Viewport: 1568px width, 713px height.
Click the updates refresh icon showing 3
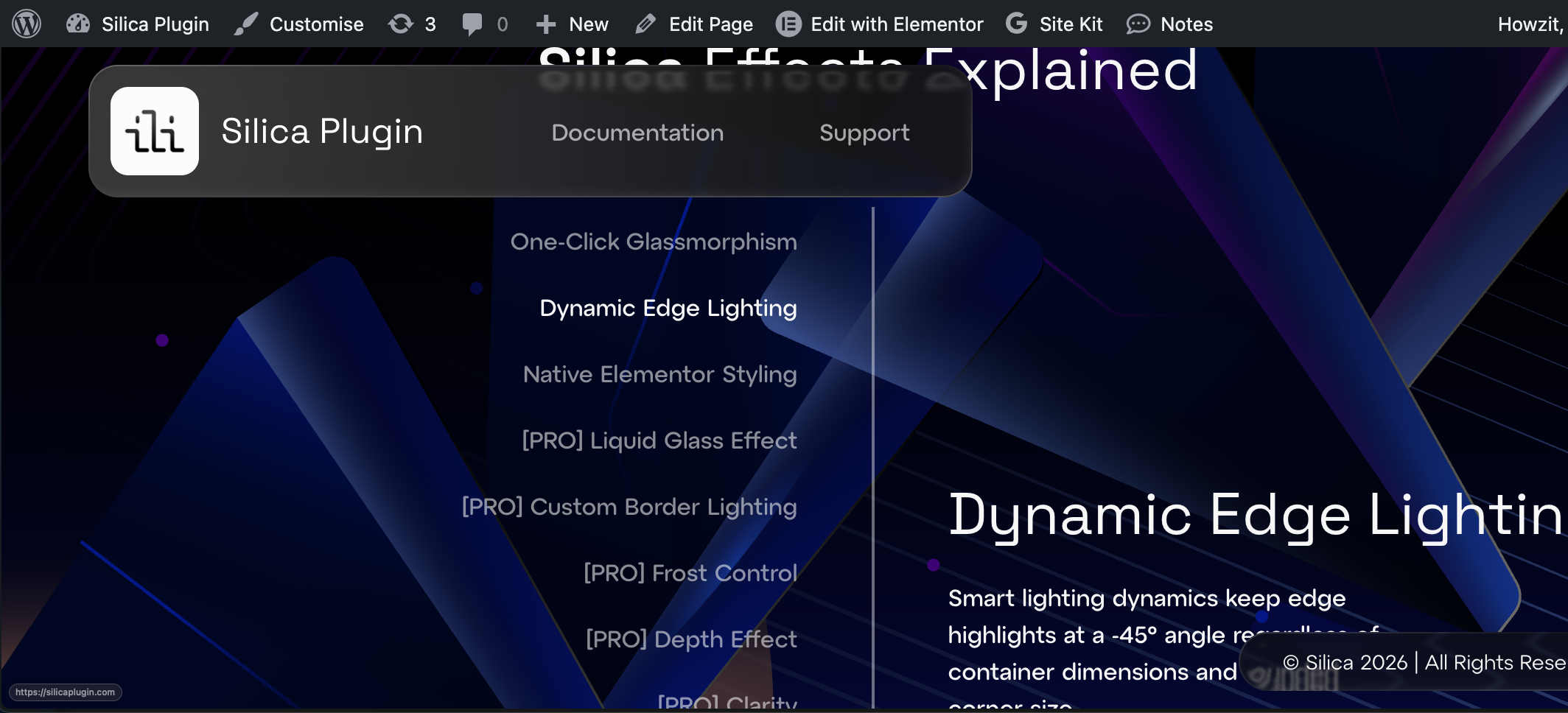click(x=402, y=24)
